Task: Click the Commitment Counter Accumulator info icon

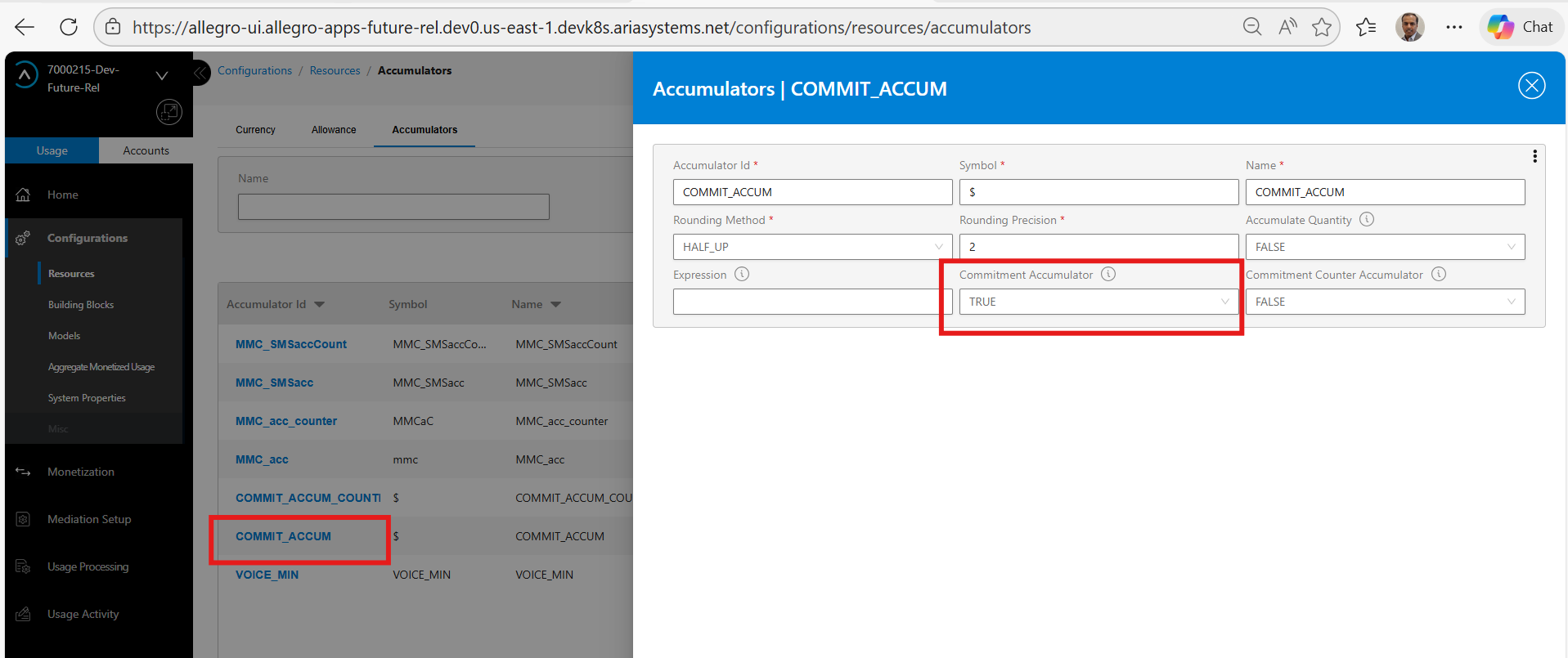Action: click(x=1439, y=275)
